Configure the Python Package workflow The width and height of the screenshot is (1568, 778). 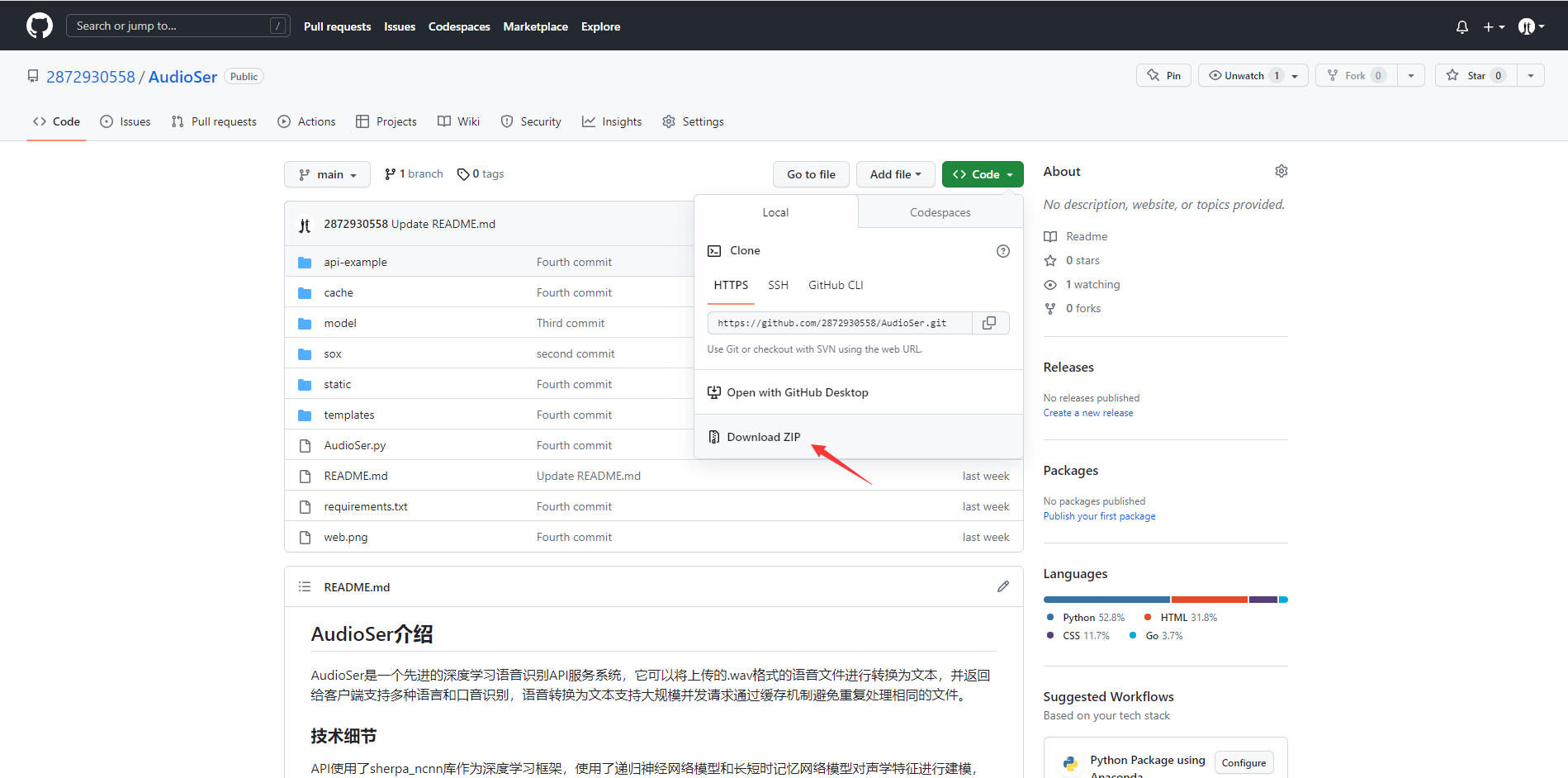tap(1244, 763)
